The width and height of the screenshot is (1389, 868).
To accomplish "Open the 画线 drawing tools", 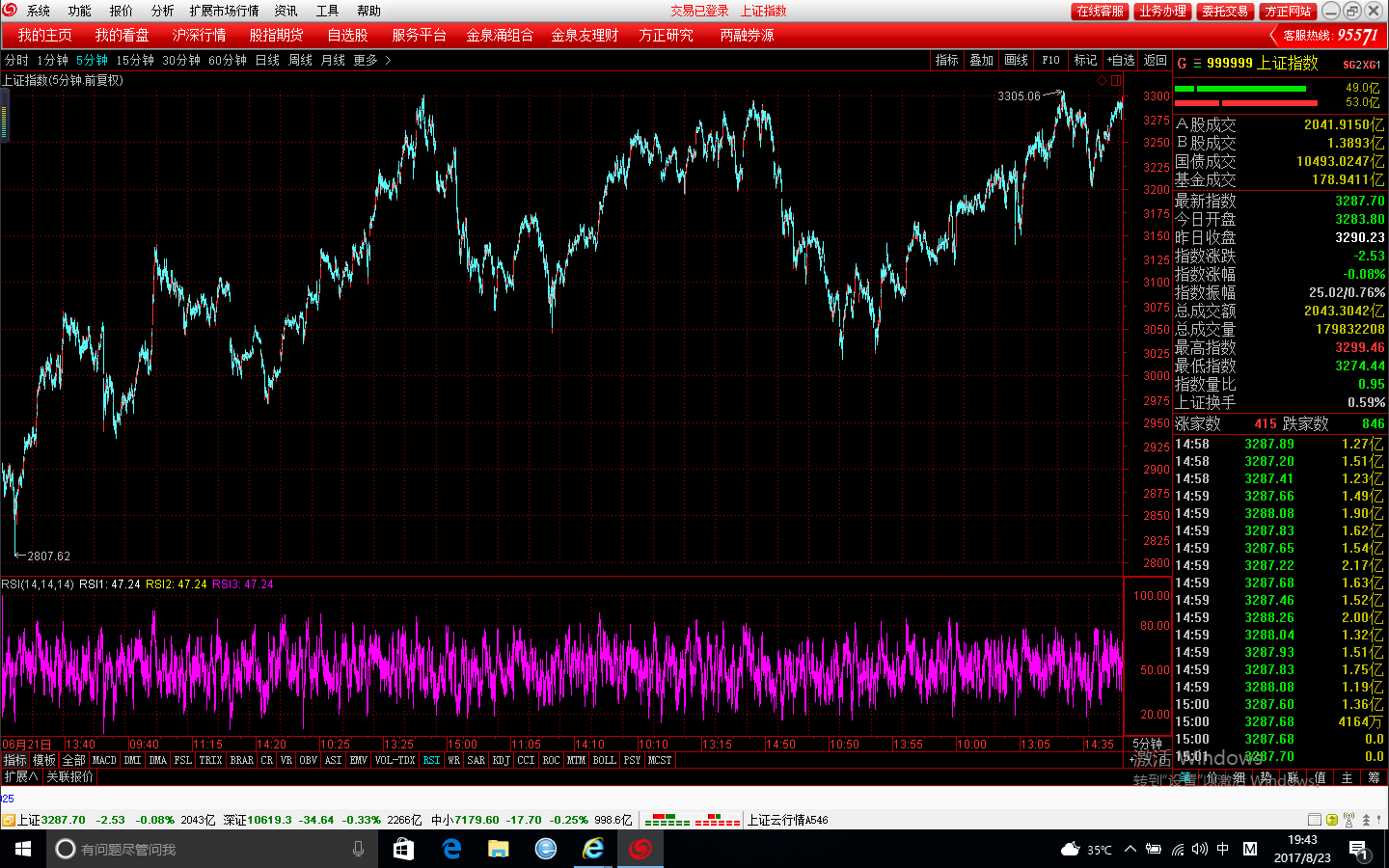I will (x=1017, y=60).
